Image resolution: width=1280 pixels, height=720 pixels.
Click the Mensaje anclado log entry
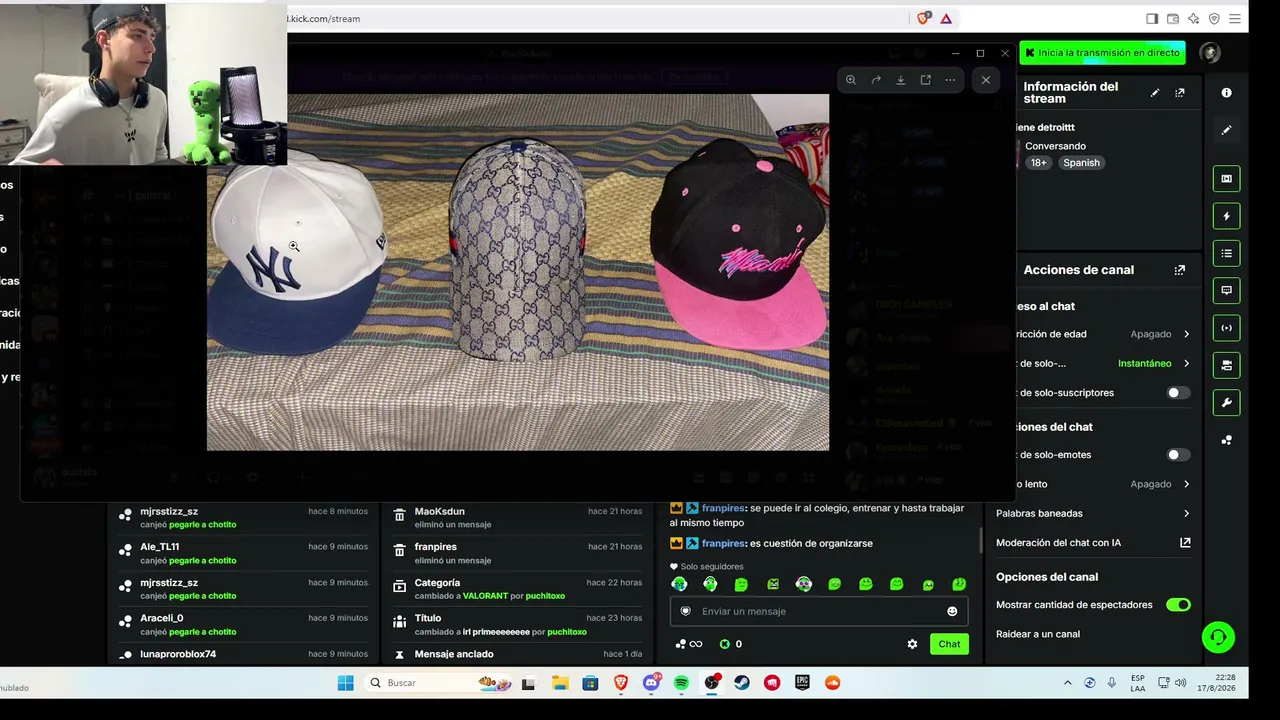516,654
